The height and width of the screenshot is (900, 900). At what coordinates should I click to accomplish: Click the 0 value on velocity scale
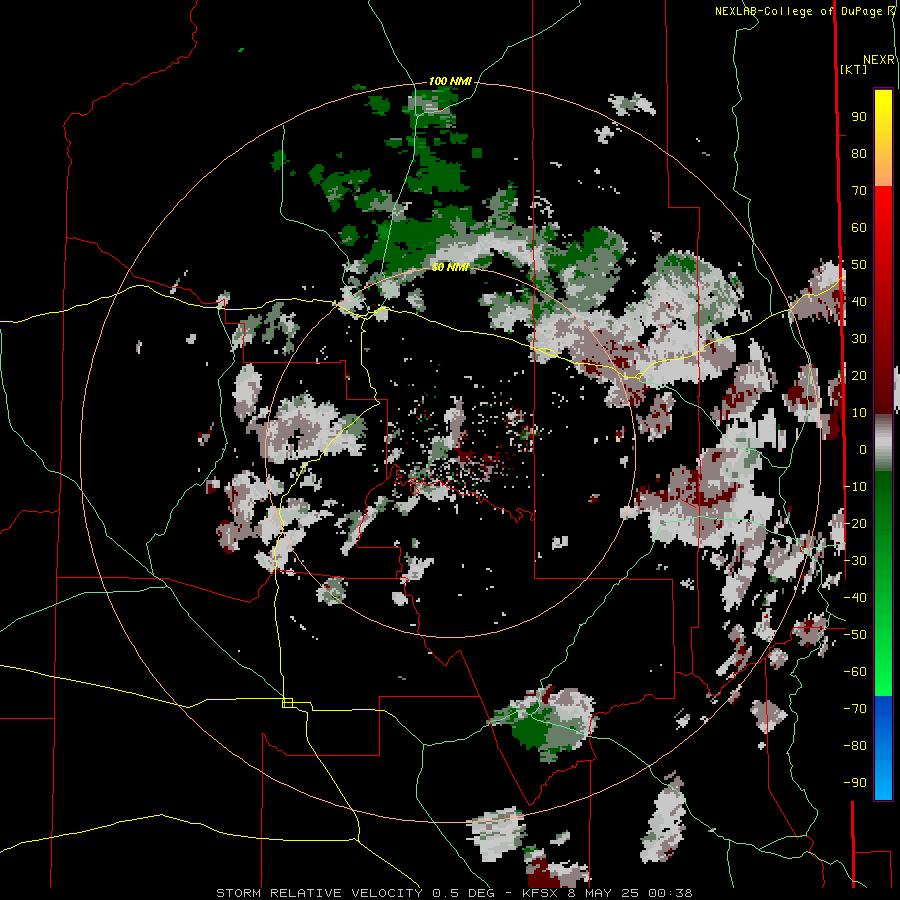pyautogui.click(x=863, y=449)
